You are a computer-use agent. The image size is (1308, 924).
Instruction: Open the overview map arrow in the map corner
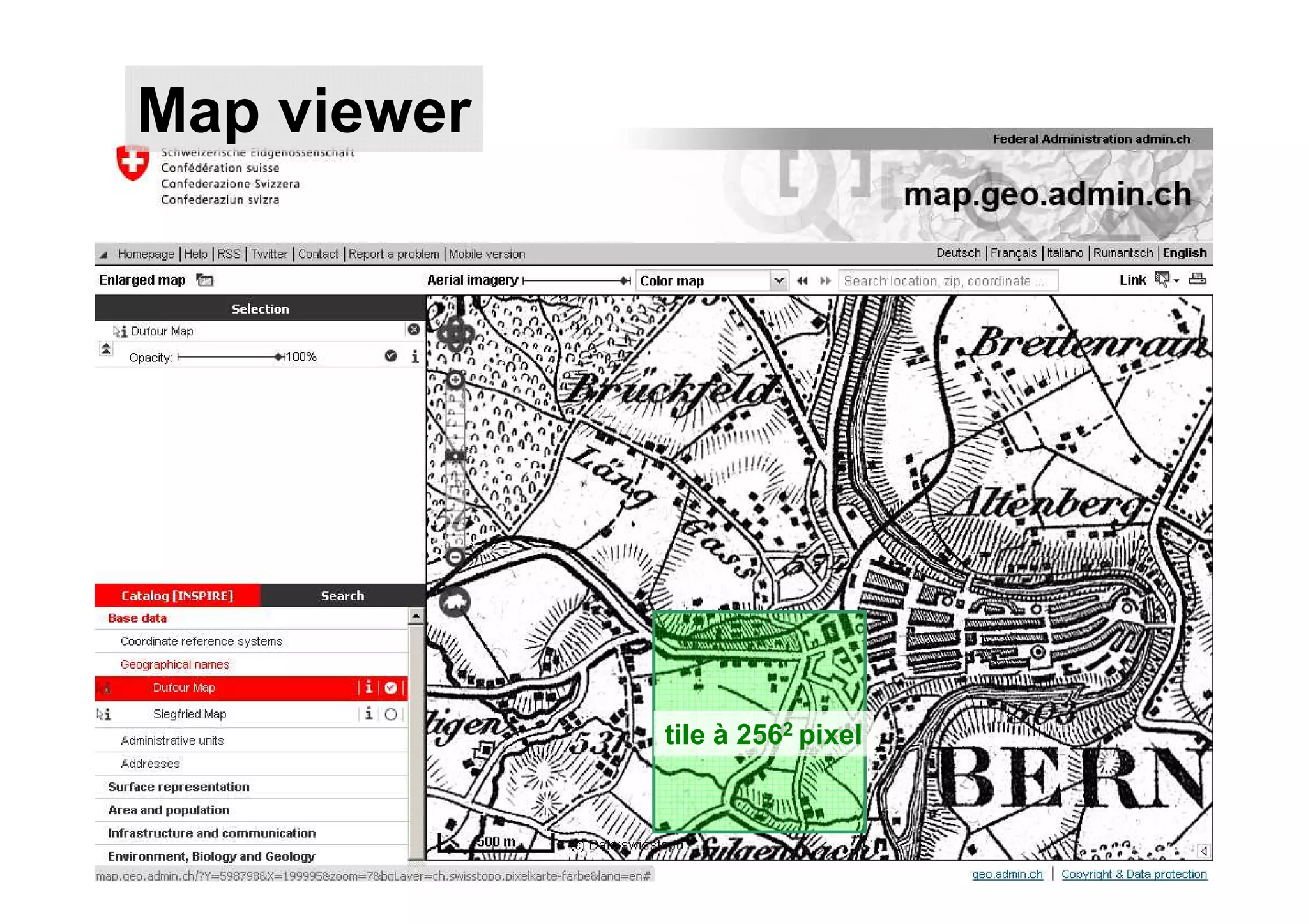point(1203,851)
